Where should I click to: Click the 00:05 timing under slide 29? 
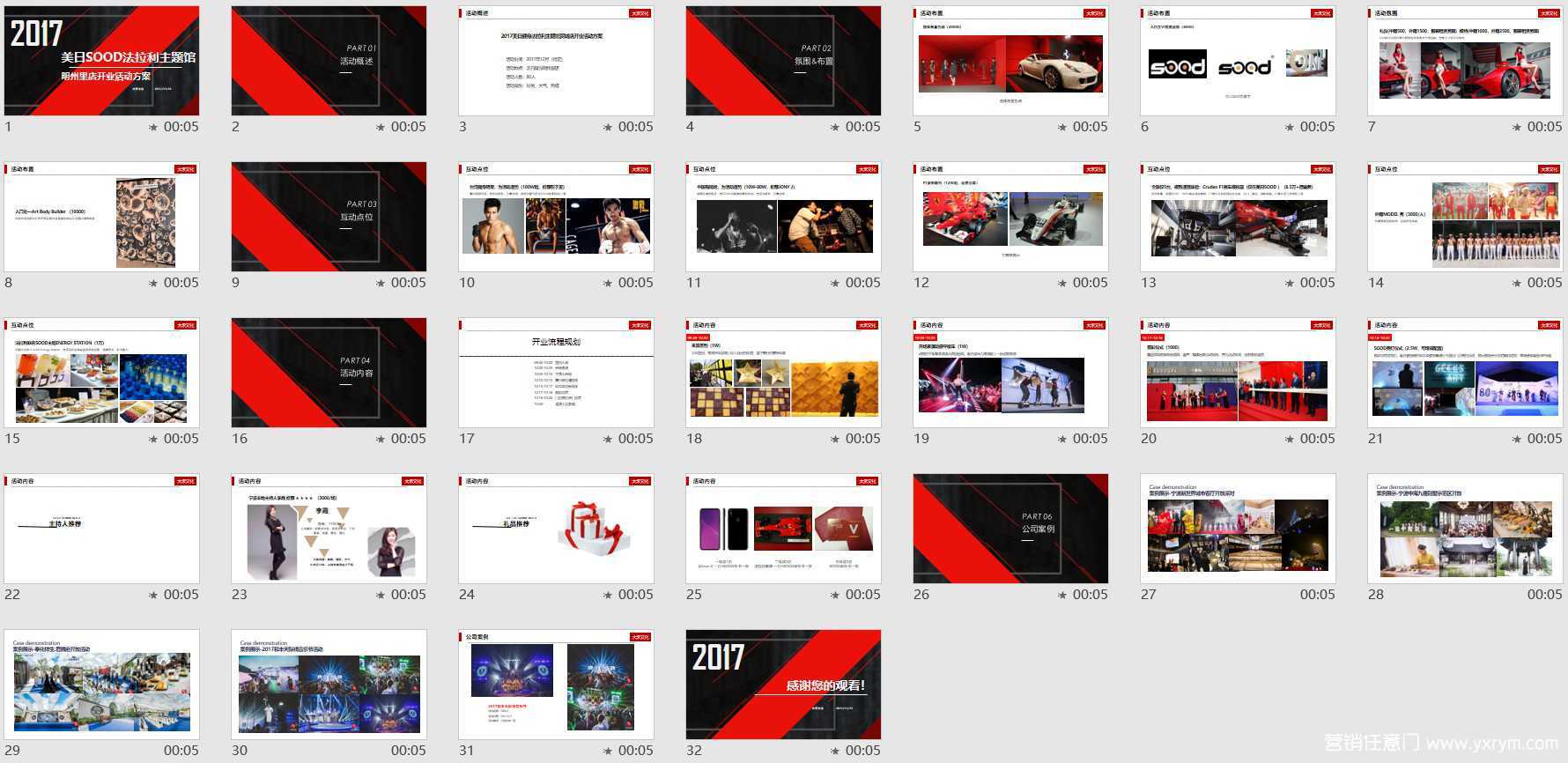(x=181, y=751)
